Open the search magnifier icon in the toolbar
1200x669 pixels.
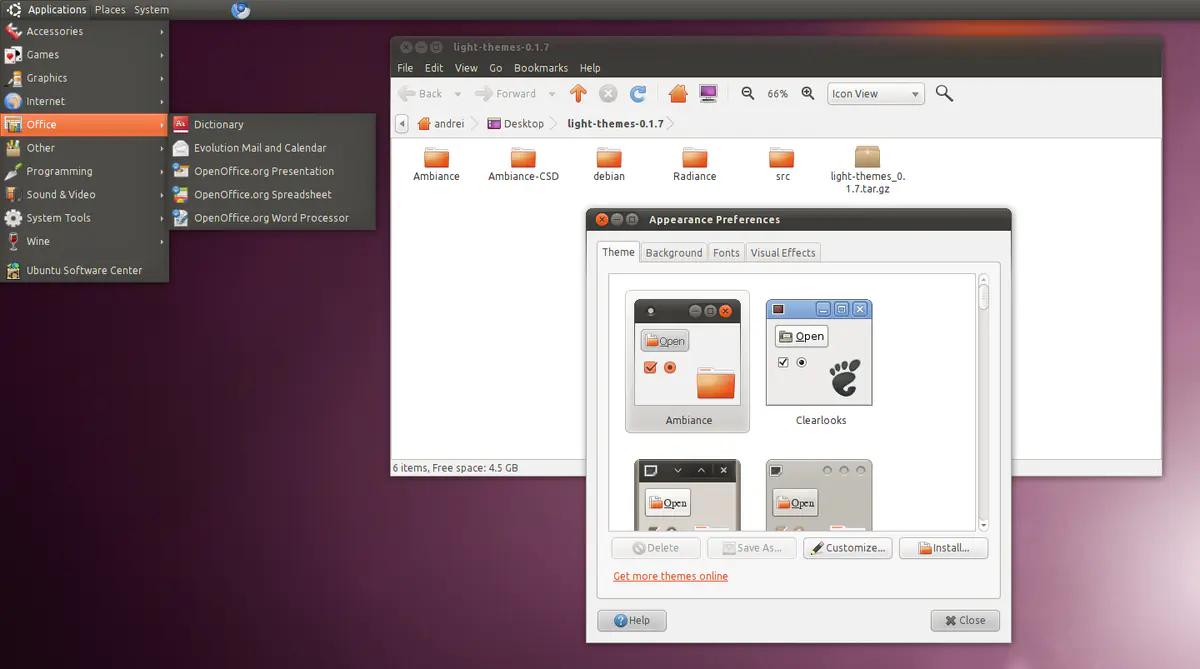click(944, 92)
